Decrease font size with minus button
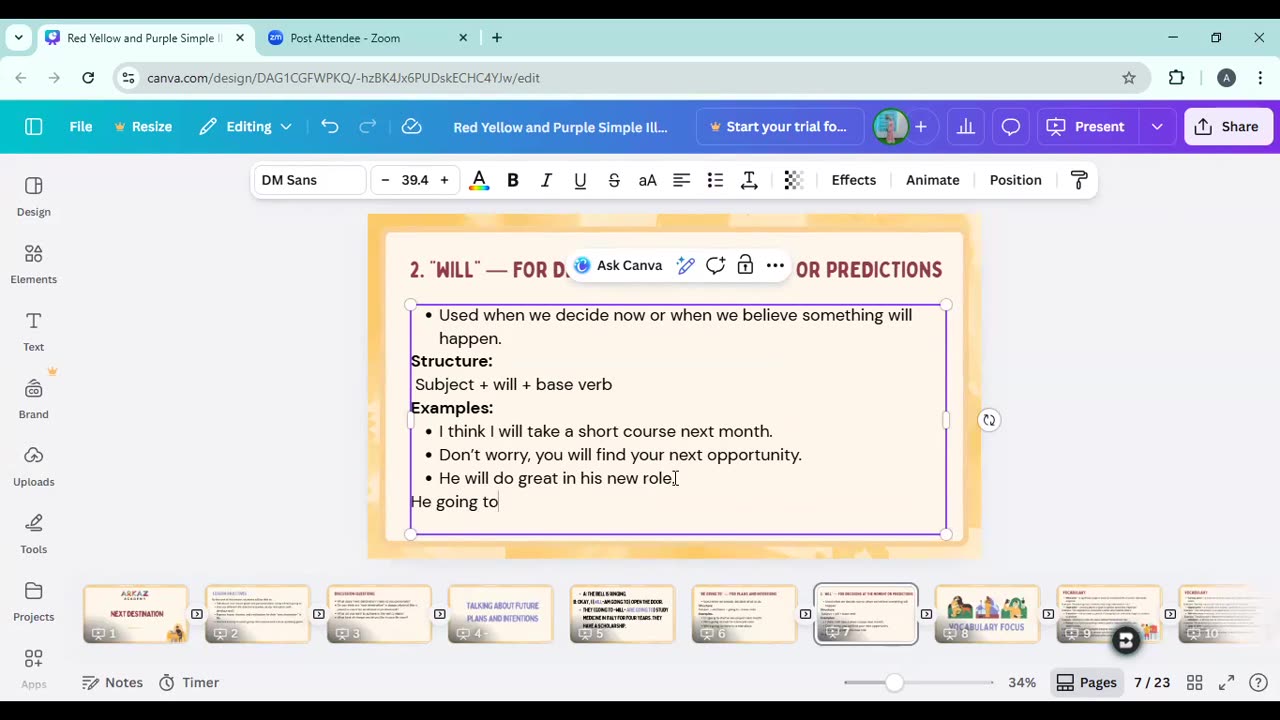The width and height of the screenshot is (1280, 720). tap(385, 180)
